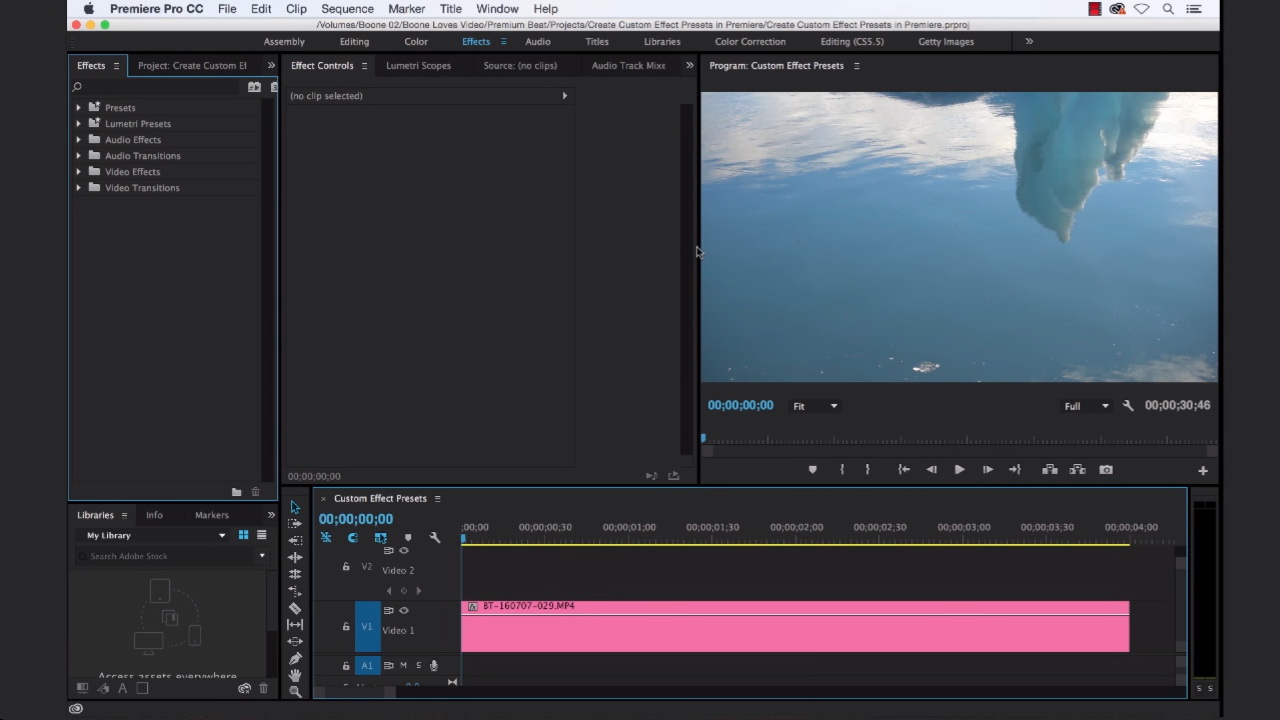Image resolution: width=1280 pixels, height=720 pixels.
Task: Open Program Monitor wrench settings
Action: pos(1128,406)
